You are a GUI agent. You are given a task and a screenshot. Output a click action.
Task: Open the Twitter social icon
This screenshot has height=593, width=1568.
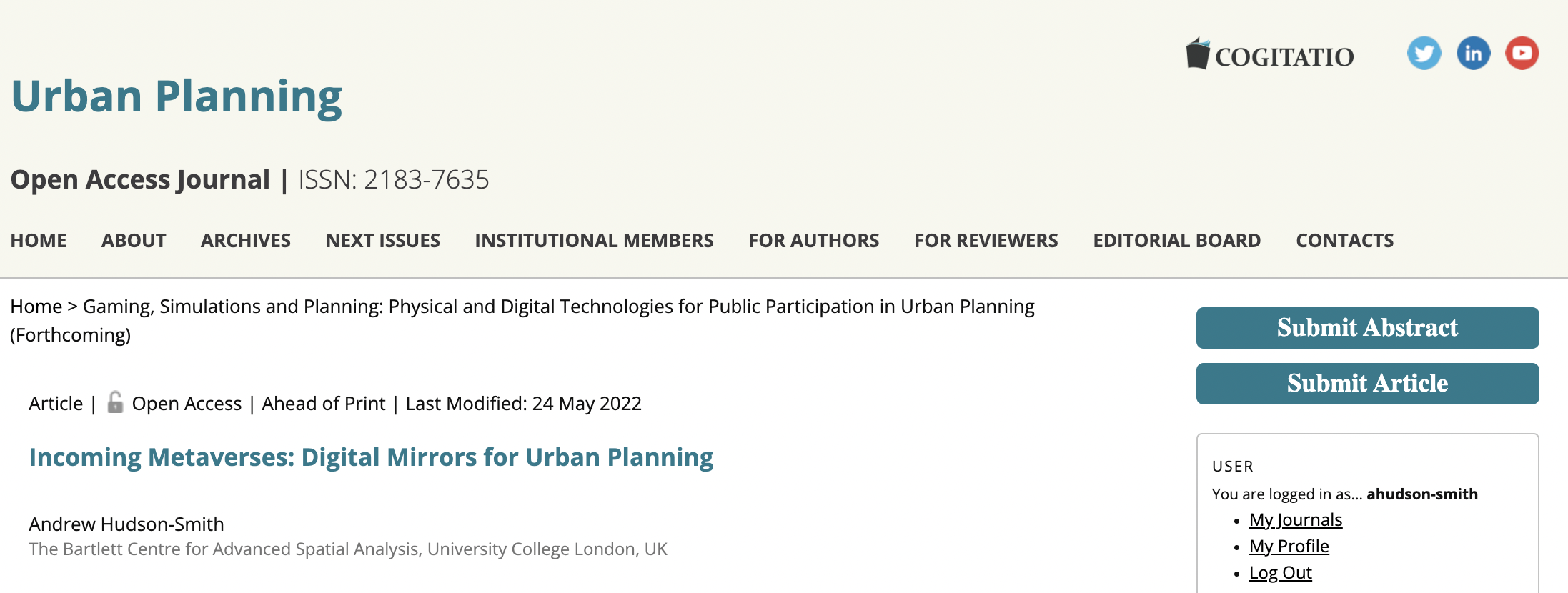tap(1424, 53)
